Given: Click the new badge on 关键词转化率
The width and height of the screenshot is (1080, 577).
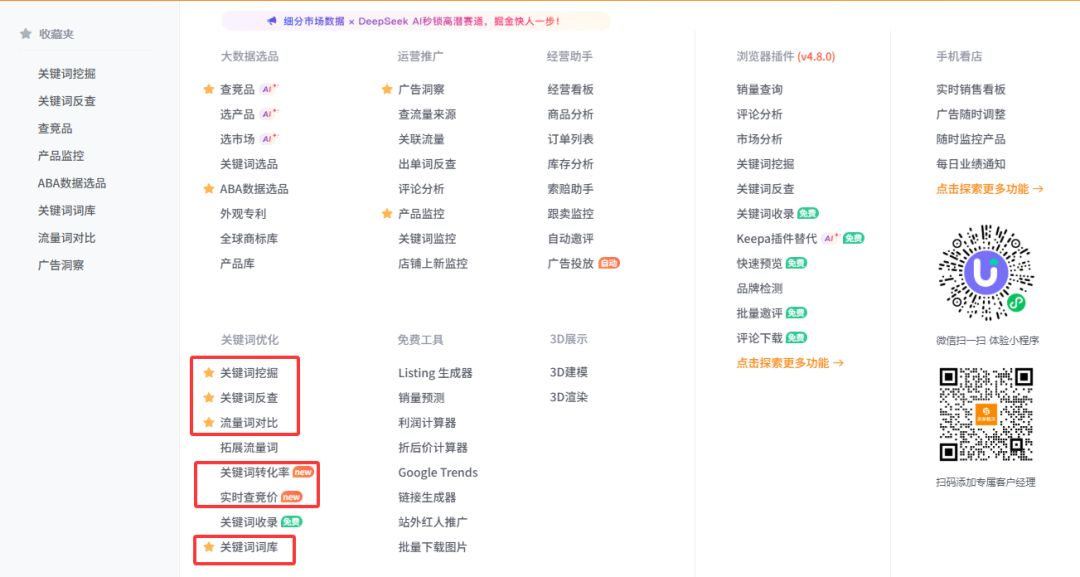Looking at the screenshot, I should coord(304,471).
